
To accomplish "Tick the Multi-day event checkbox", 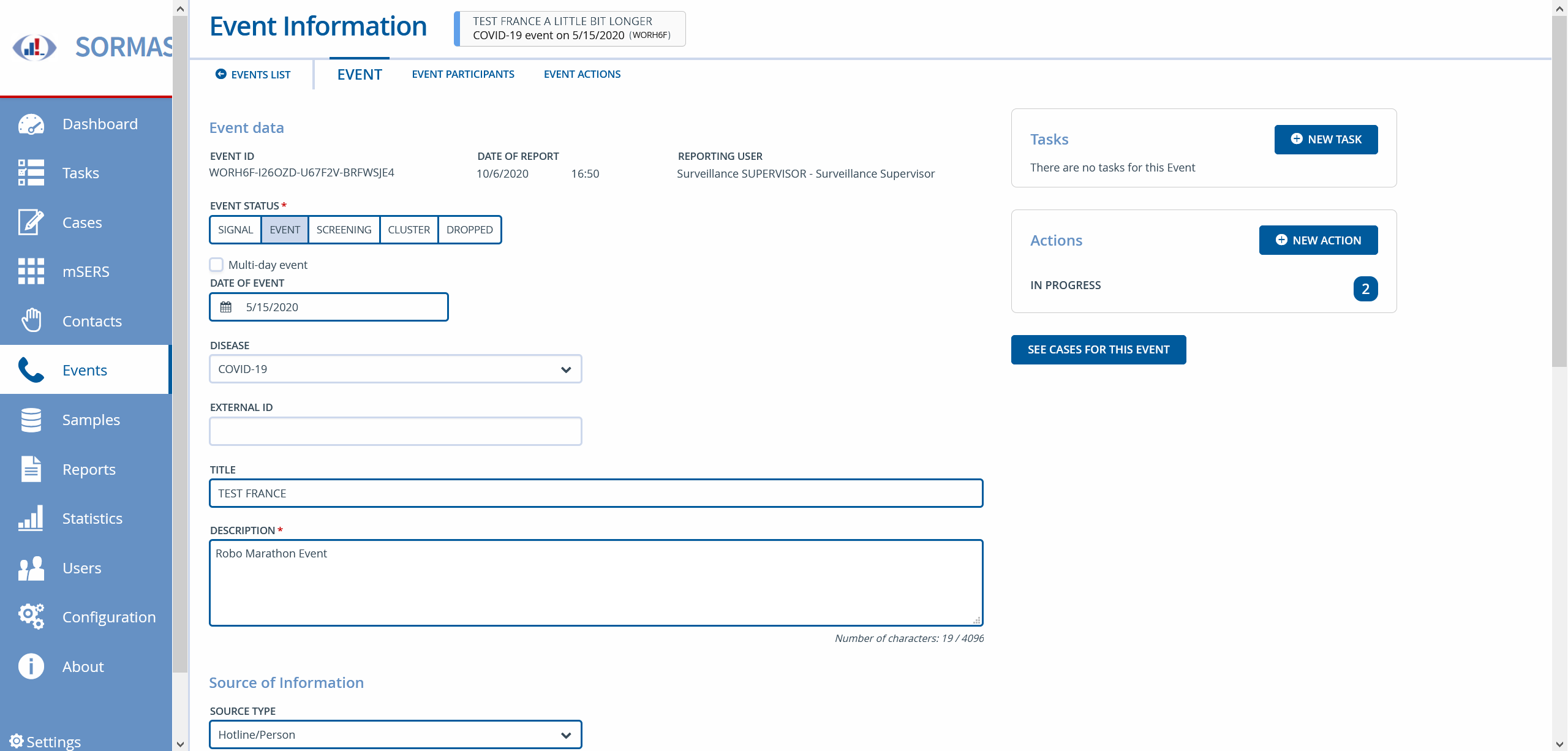I will pyautogui.click(x=216, y=265).
